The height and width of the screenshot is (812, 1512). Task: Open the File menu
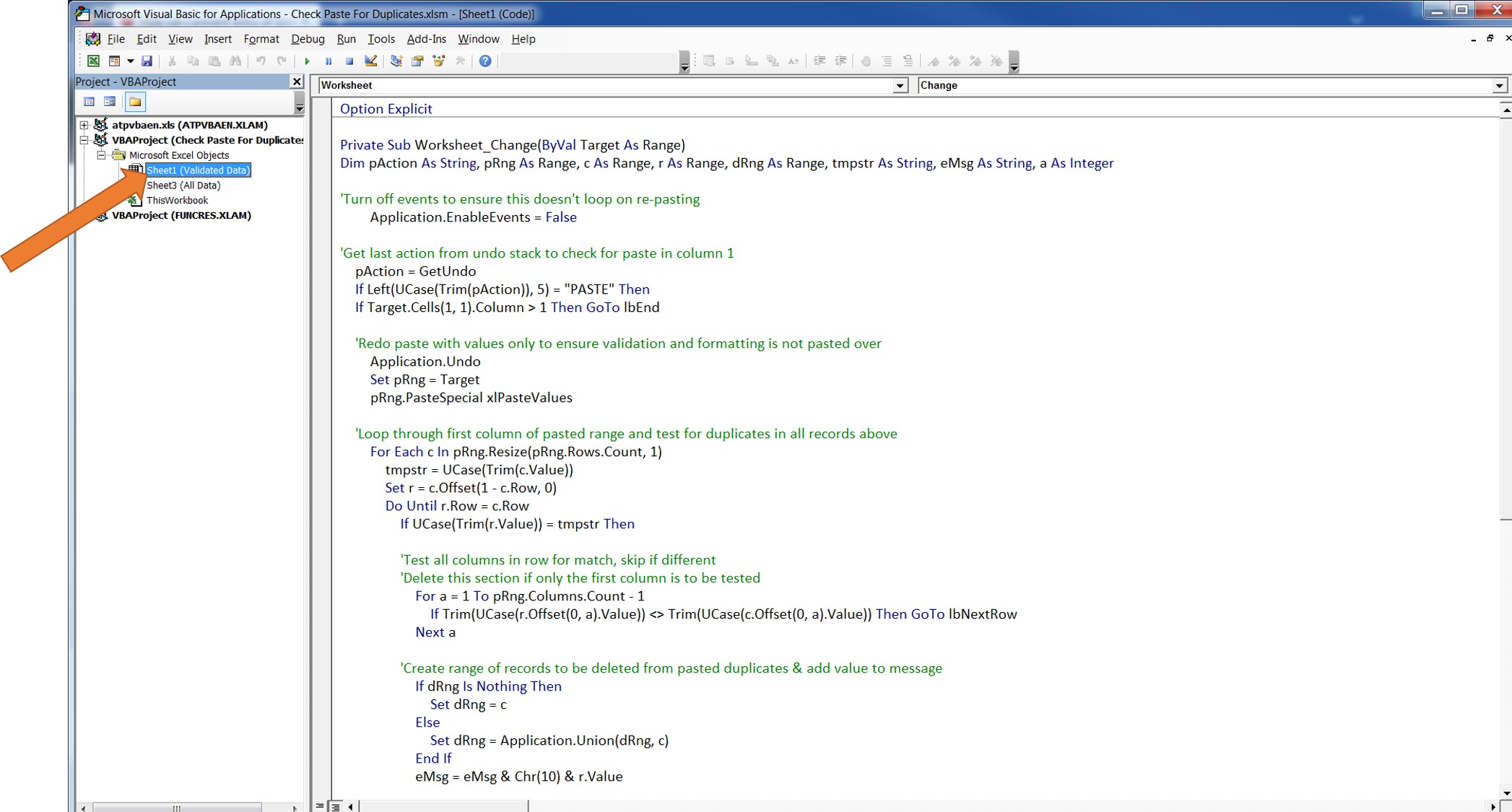[116, 39]
